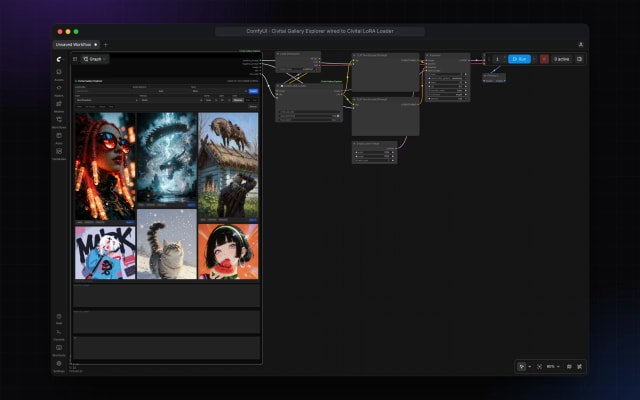Screen dimensions: 640x400
Task: Click the fit view icon in canvas toolbar
Action: (x=540, y=367)
